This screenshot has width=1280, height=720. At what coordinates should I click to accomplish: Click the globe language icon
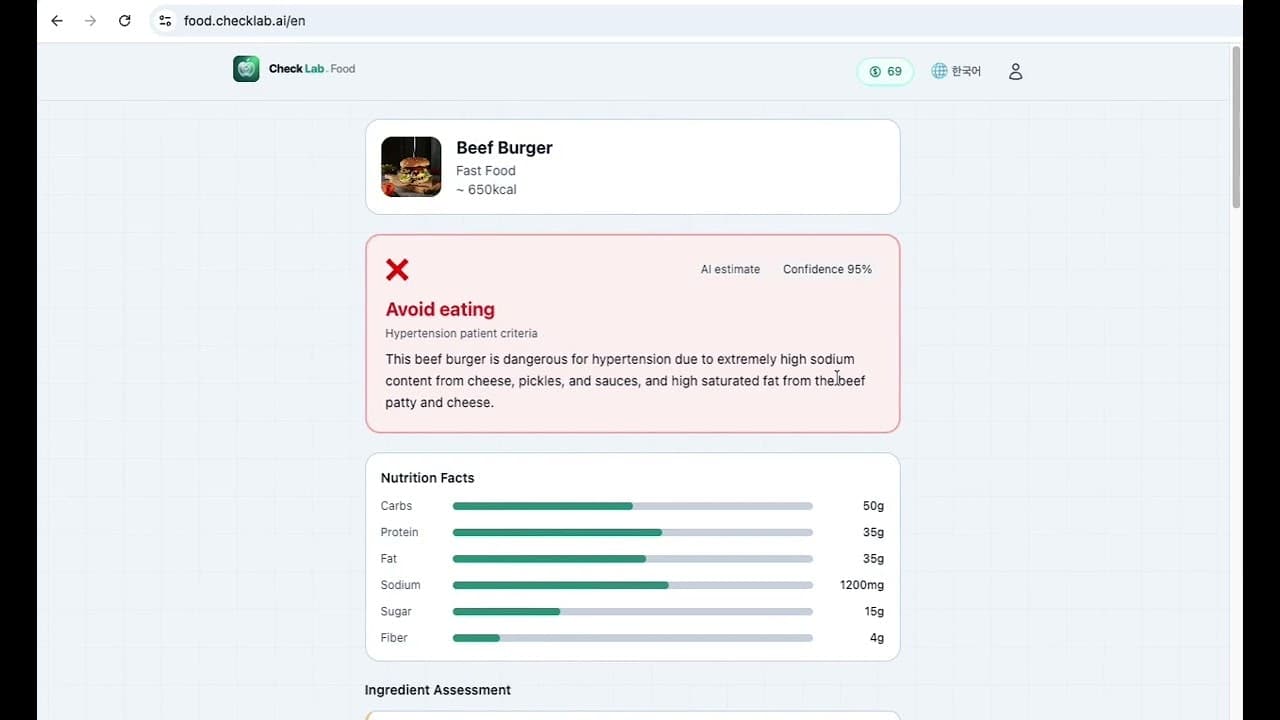point(939,71)
